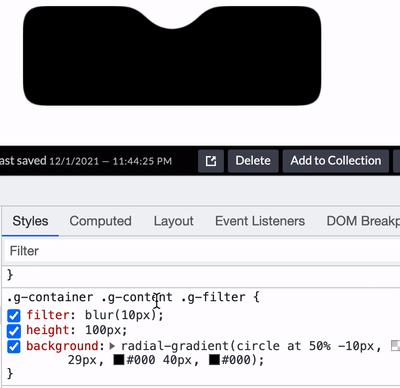Viewport: 400px width, 388px height.
Task: Select the Event Listeners tab
Action: pyautogui.click(x=260, y=221)
